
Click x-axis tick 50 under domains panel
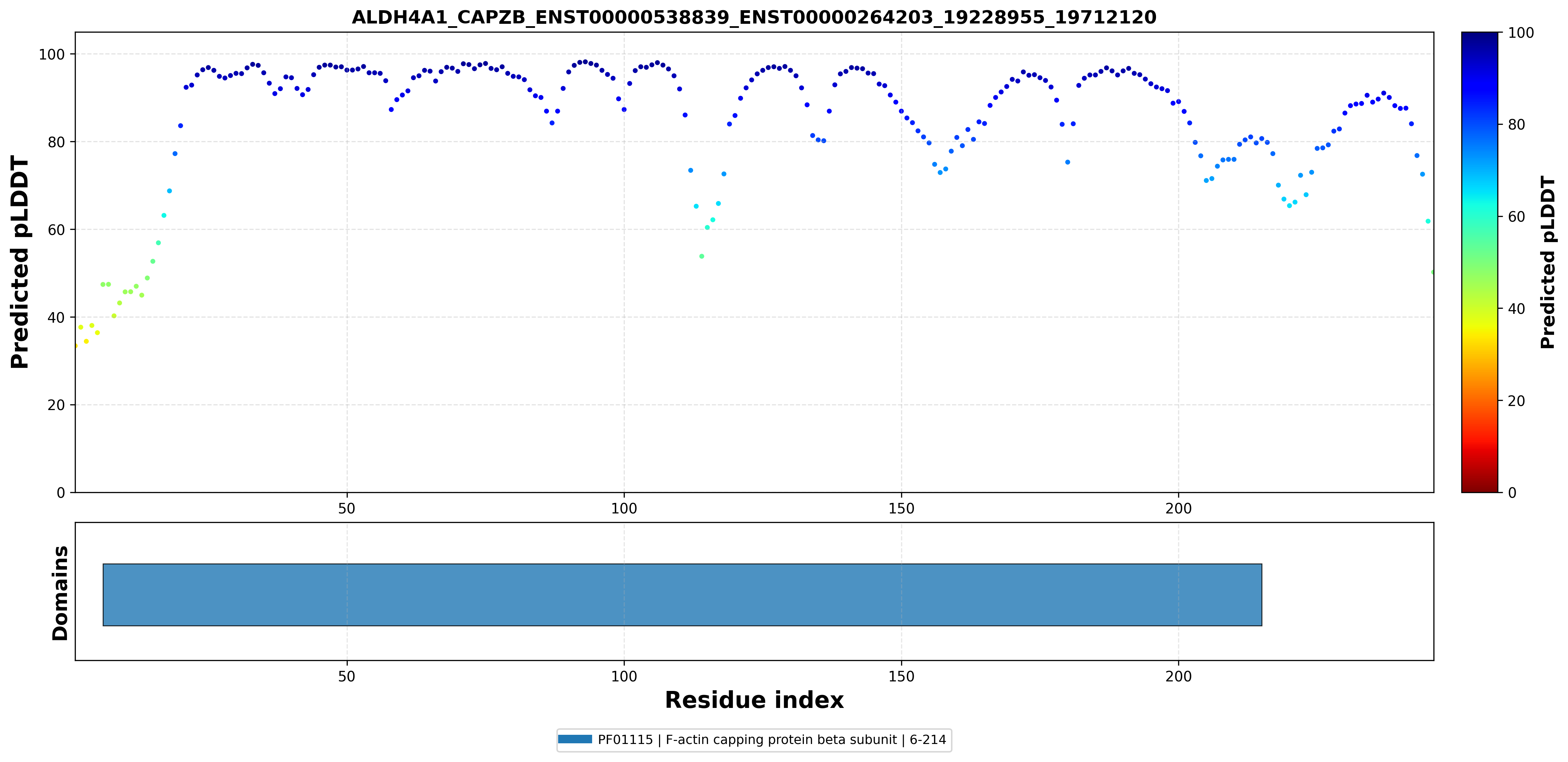(x=346, y=676)
